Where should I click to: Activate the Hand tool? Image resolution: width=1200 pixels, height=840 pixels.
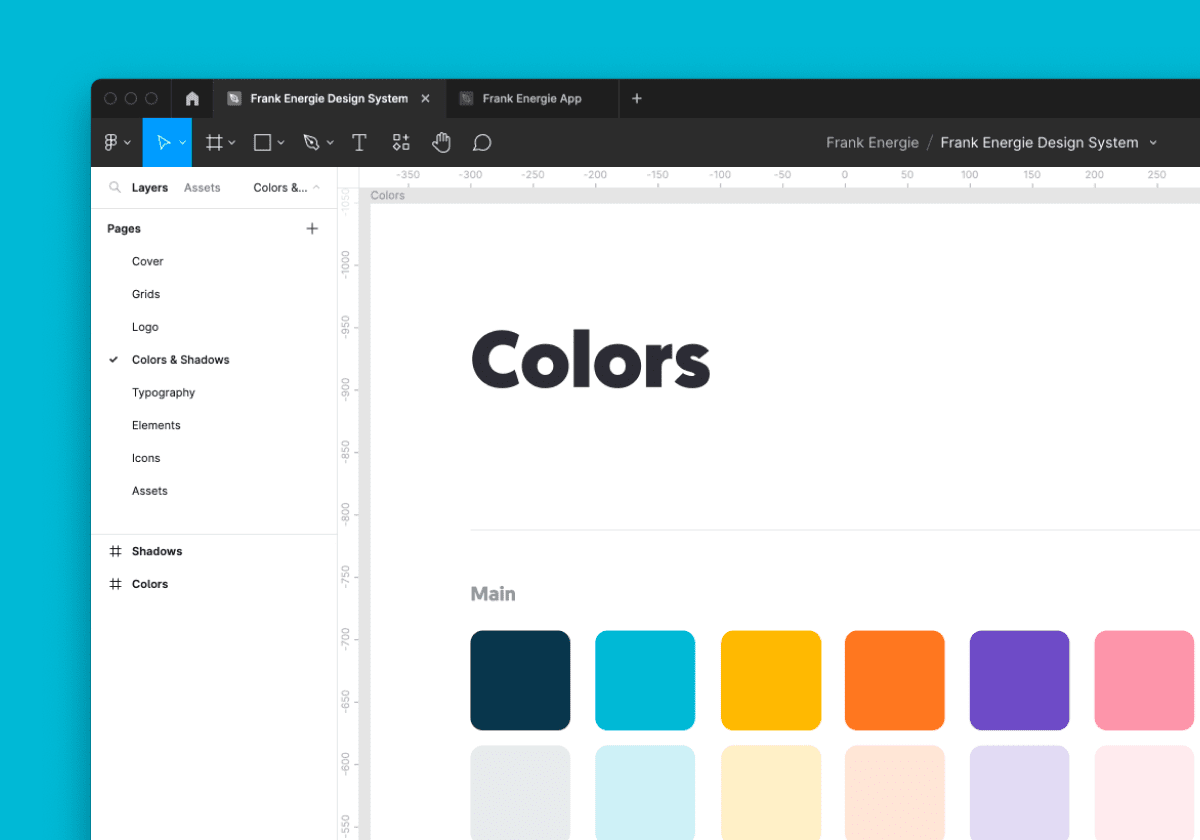(441, 142)
